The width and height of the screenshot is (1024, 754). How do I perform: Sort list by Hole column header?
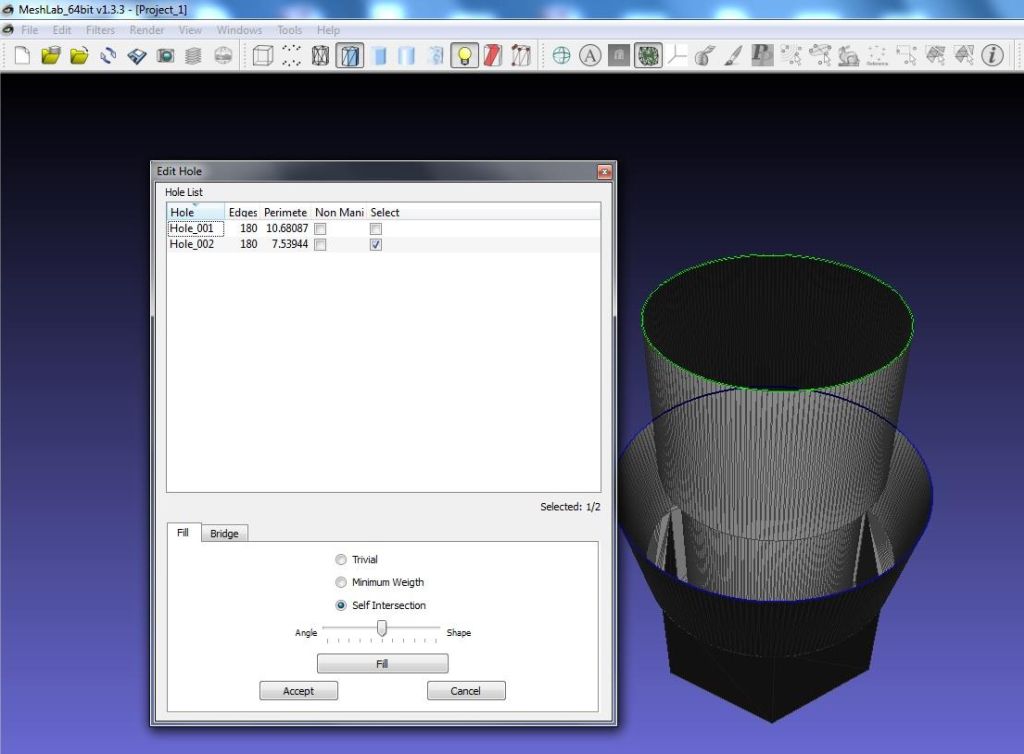pyautogui.click(x=183, y=212)
